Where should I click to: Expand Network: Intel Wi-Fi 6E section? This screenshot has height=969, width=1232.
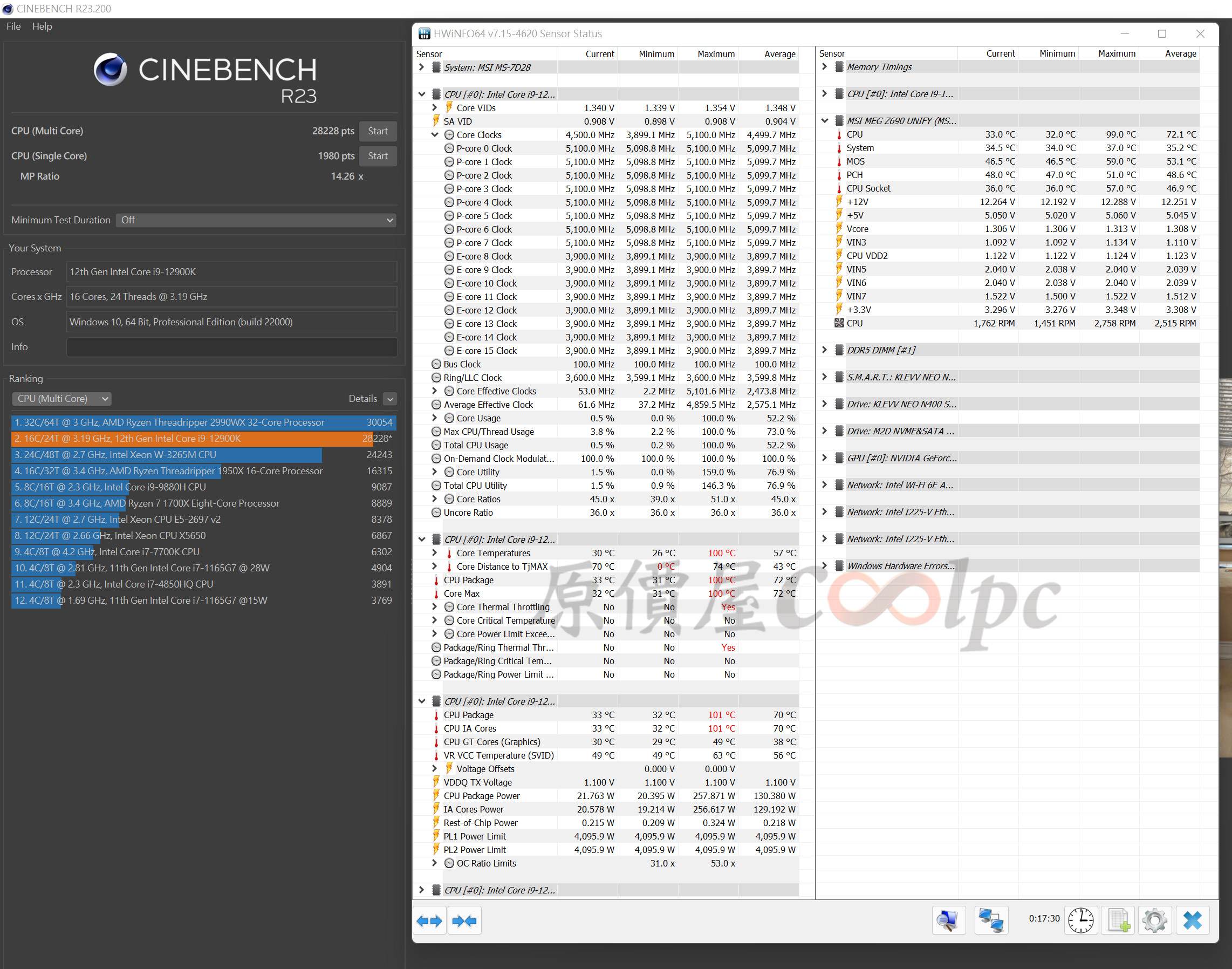point(825,485)
